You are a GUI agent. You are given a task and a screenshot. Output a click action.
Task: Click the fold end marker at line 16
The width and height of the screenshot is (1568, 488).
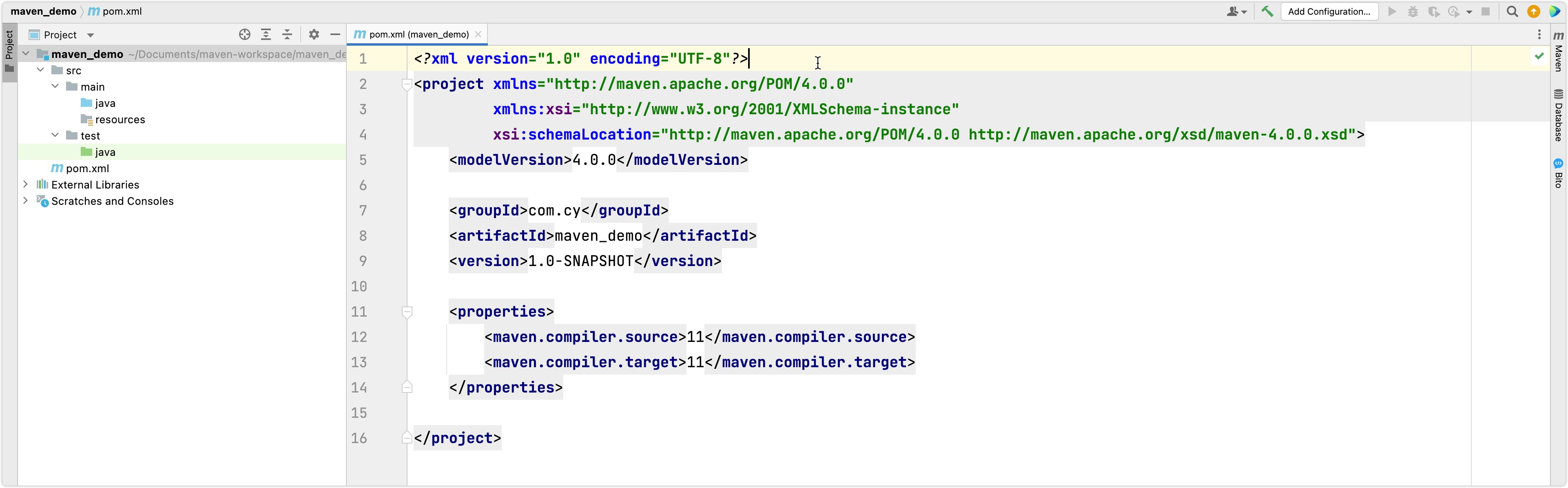click(407, 437)
